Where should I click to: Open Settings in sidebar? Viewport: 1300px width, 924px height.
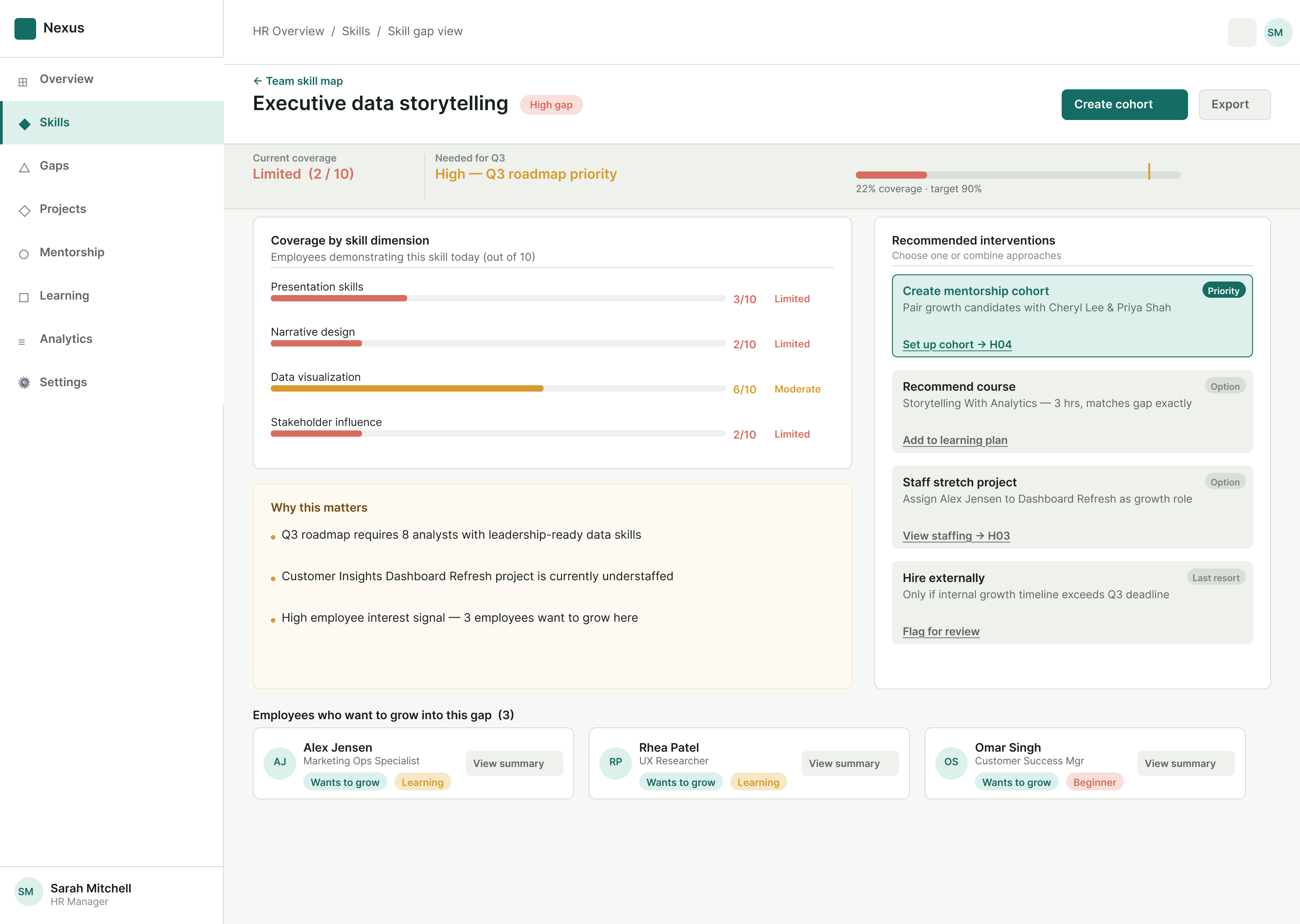click(111, 382)
